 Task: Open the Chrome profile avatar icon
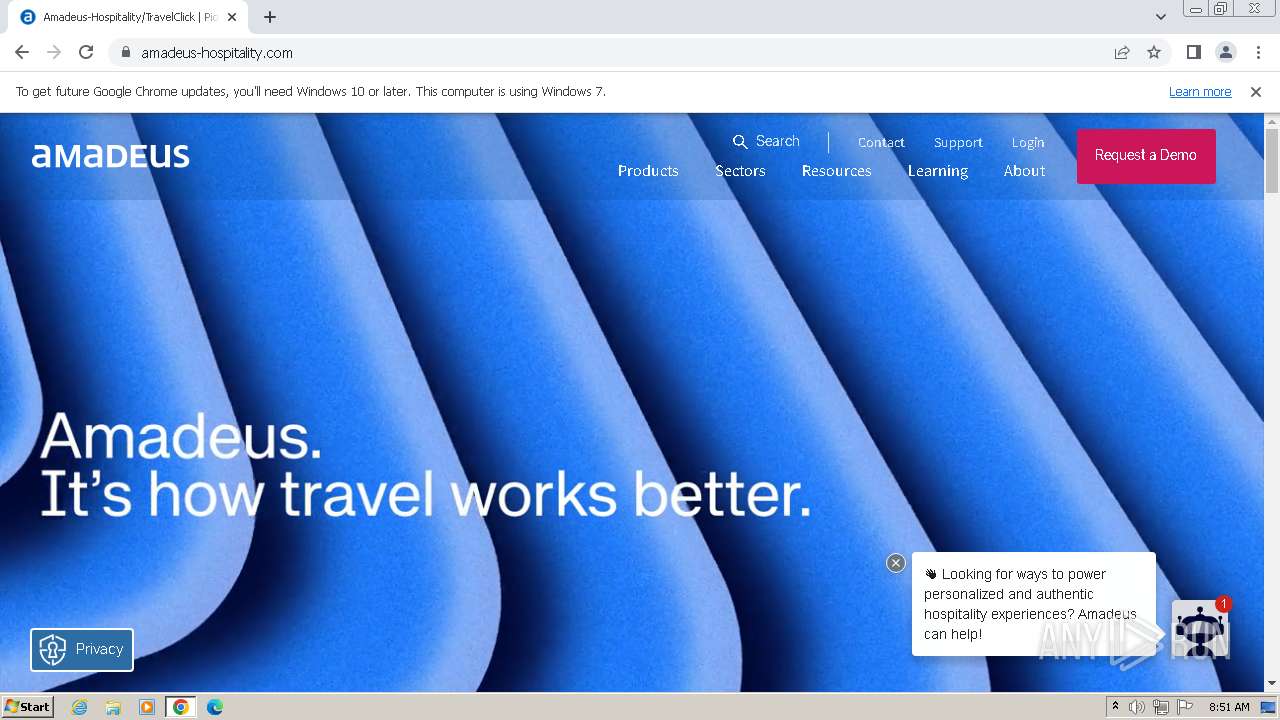tap(1225, 52)
